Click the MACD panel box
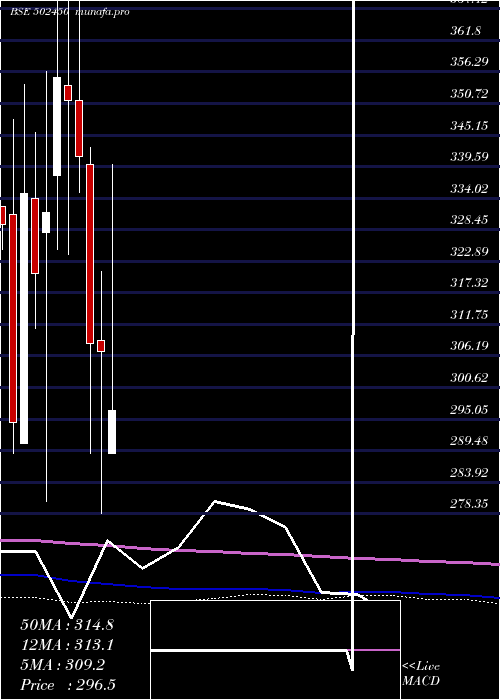Viewport: 500px width, 700px height. (275, 650)
